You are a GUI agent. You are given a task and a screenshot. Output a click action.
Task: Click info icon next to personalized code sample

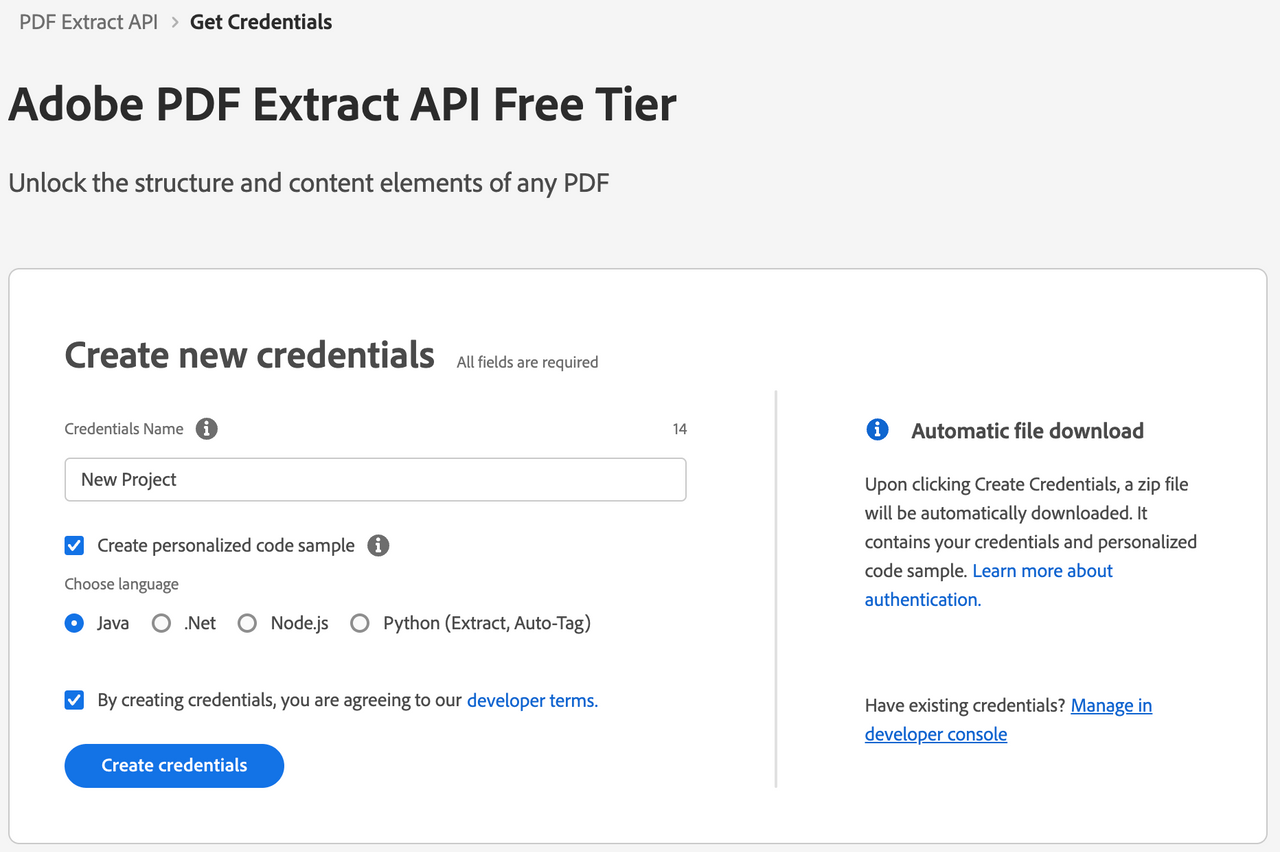tap(378, 546)
